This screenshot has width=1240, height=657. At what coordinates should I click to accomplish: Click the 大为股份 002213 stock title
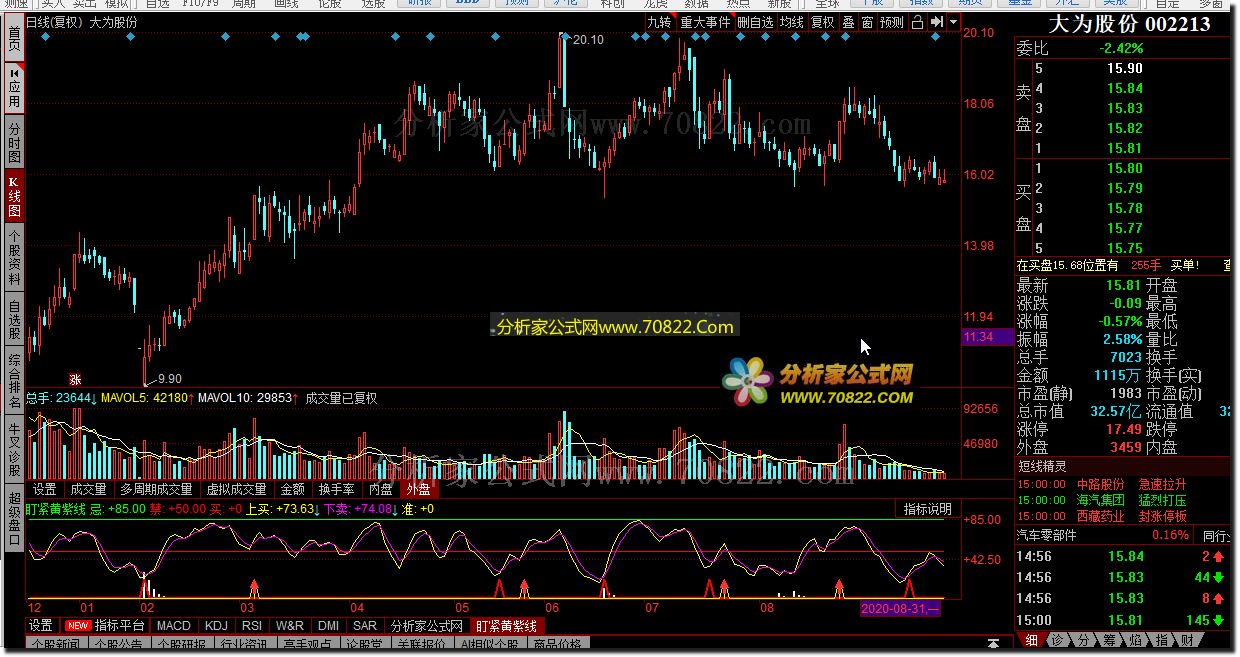point(1128,25)
